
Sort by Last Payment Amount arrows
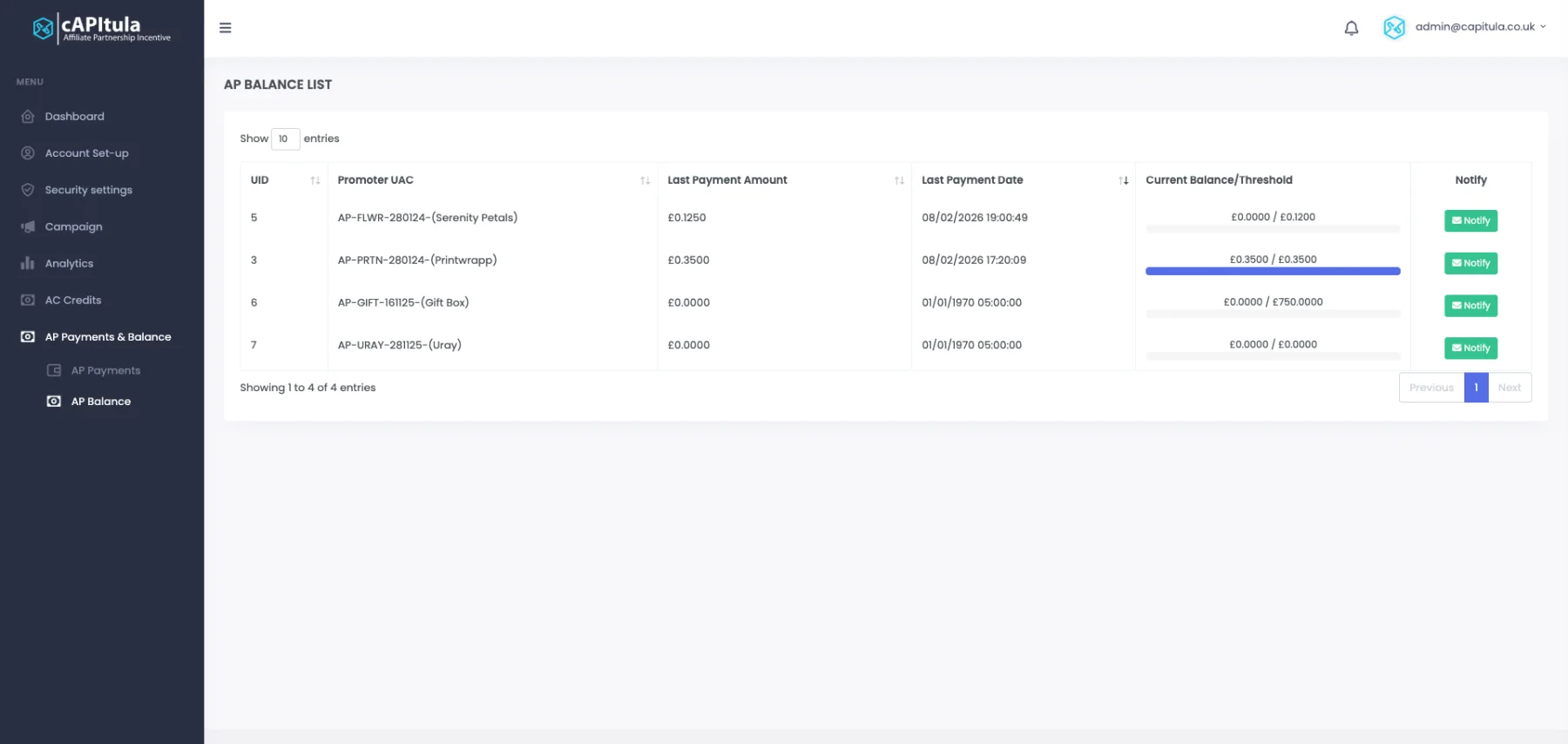[899, 180]
